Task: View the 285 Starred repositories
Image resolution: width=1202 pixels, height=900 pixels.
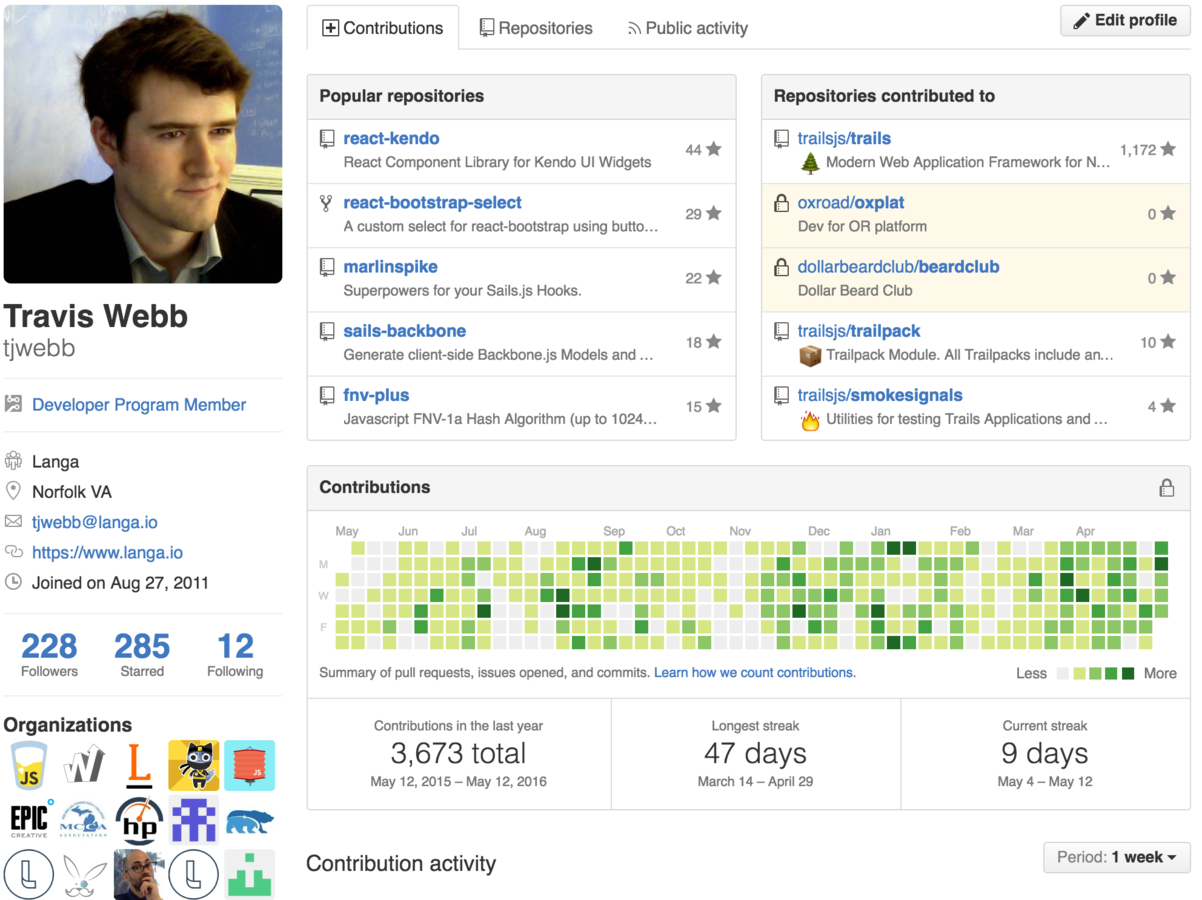Action: [x=142, y=654]
